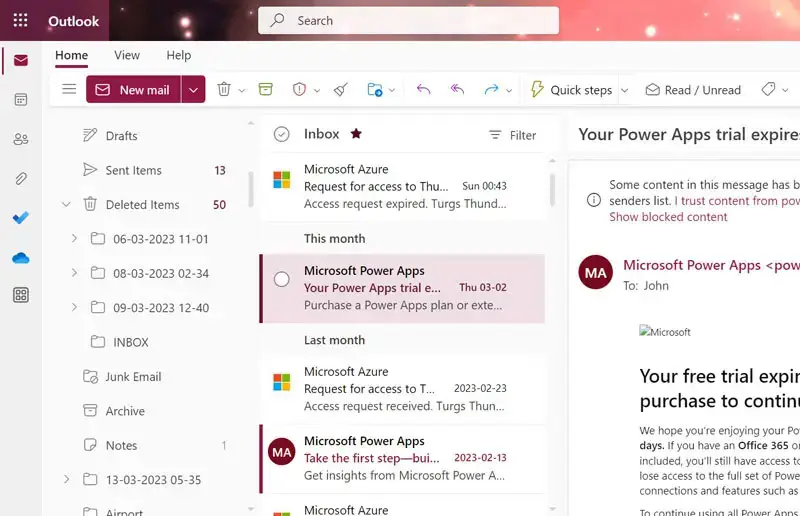Click the folder pane scrollbar

[x=251, y=189]
